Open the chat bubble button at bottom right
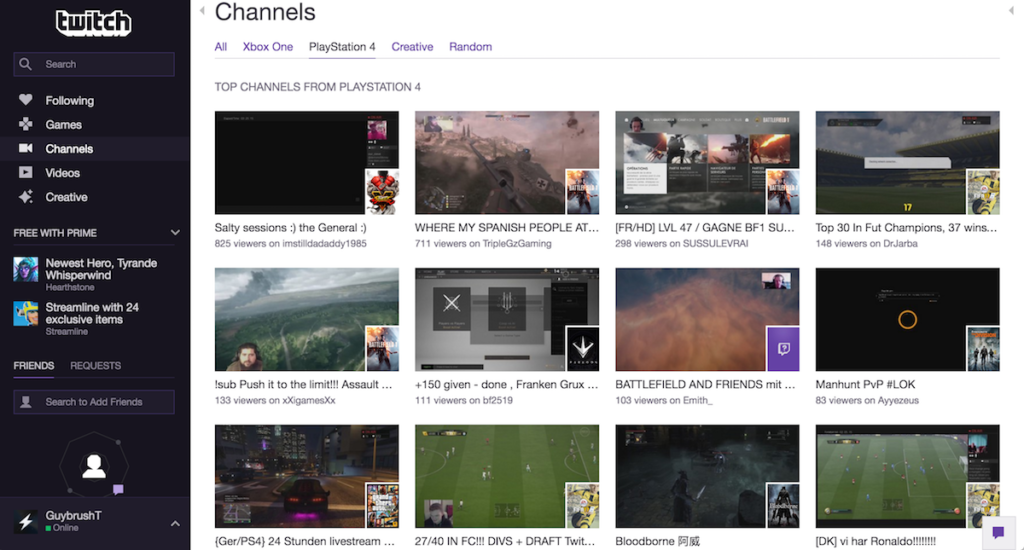Image resolution: width=1024 pixels, height=550 pixels. coord(999,532)
